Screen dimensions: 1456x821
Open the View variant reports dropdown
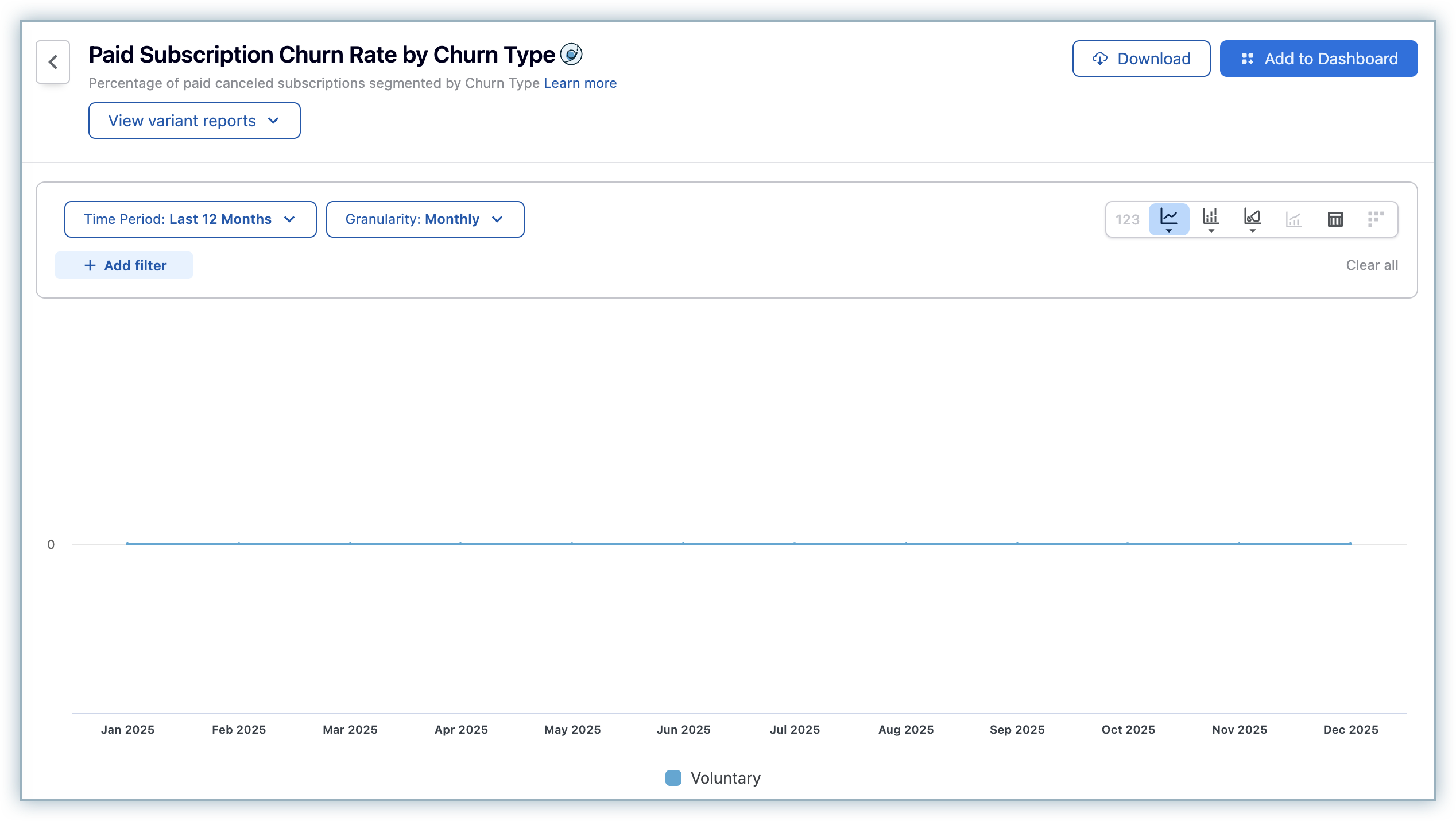click(194, 121)
